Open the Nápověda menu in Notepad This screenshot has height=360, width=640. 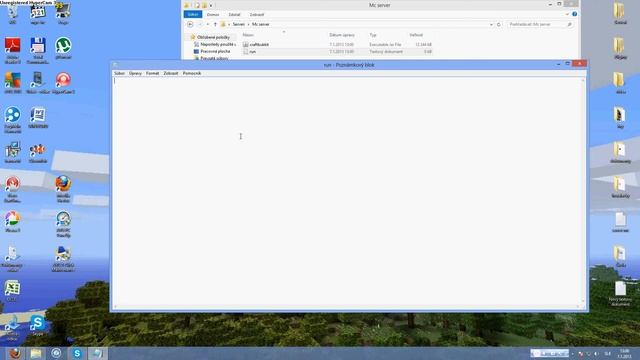(192, 73)
